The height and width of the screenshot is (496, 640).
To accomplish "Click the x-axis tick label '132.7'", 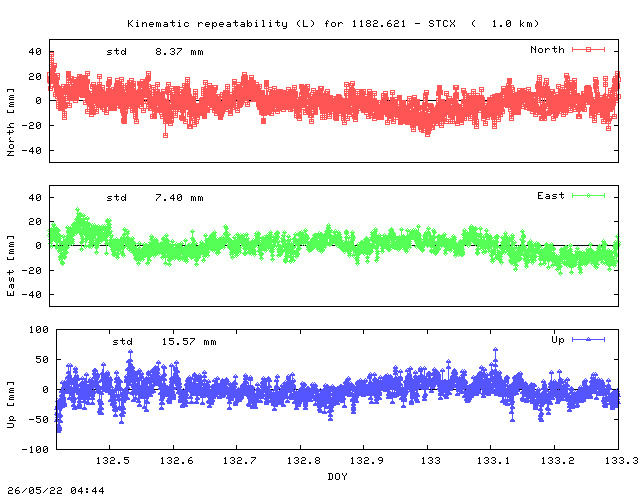I will (240, 461).
